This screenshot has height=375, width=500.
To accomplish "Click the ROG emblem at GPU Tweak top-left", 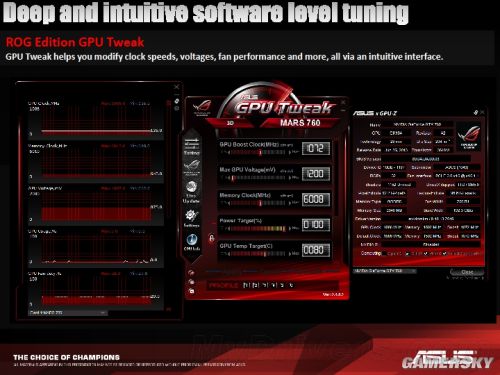I will tap(202, 107).
